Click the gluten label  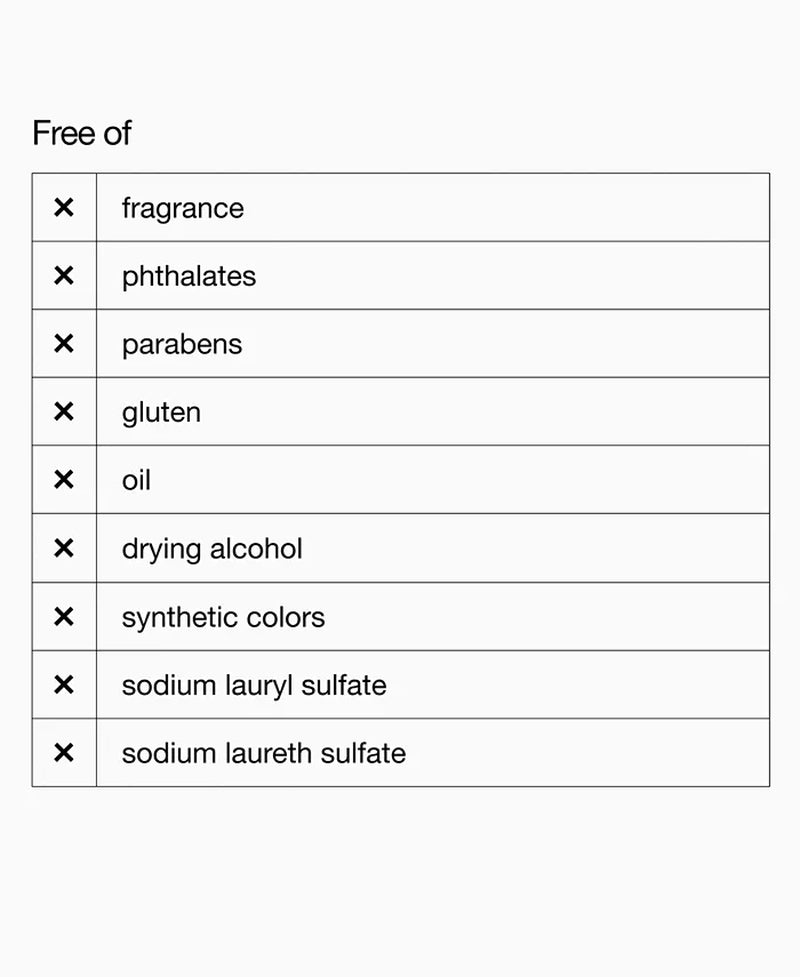161,413
